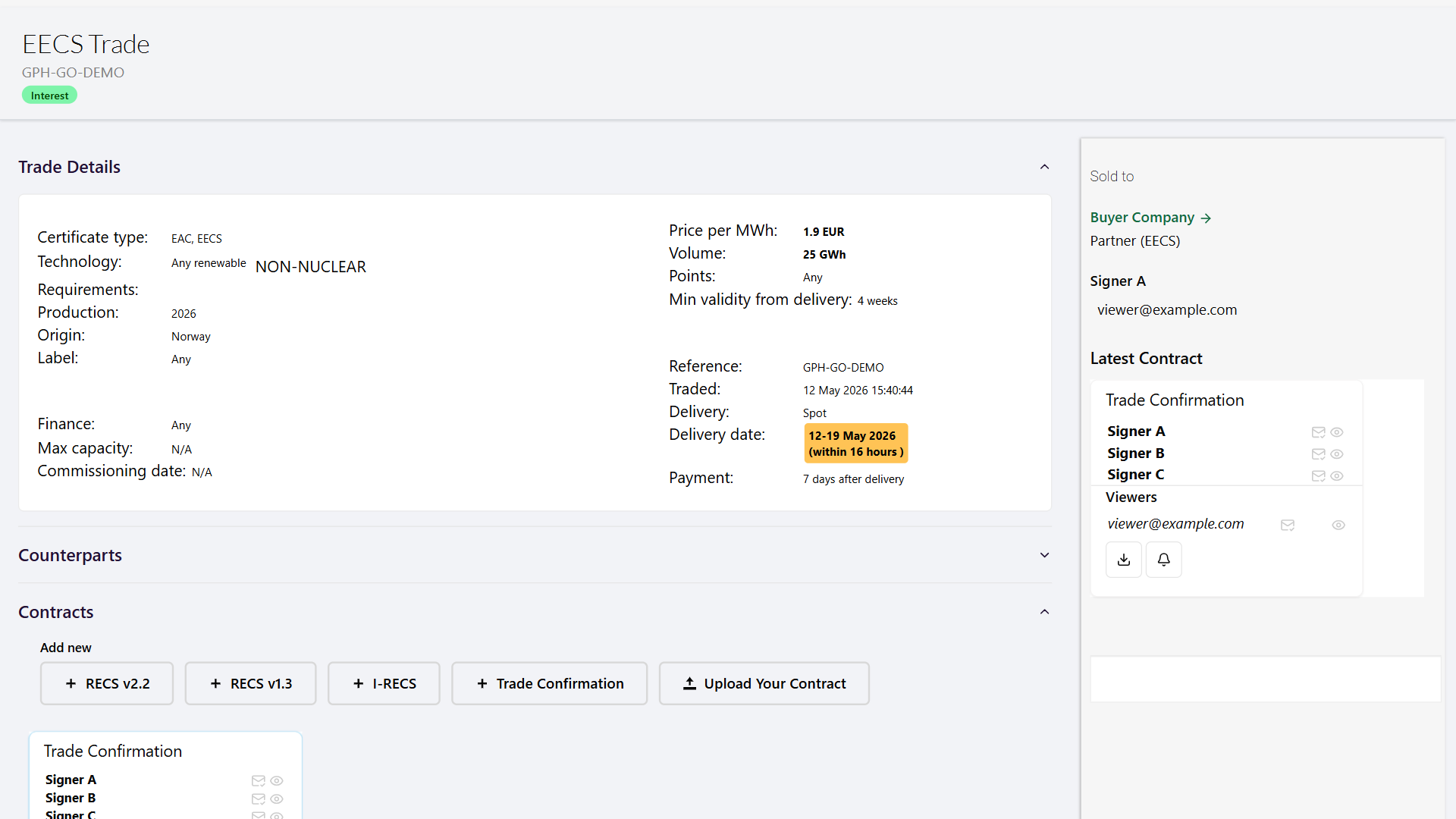
Task: Click the Sold to label
Action: (1112, 177)
